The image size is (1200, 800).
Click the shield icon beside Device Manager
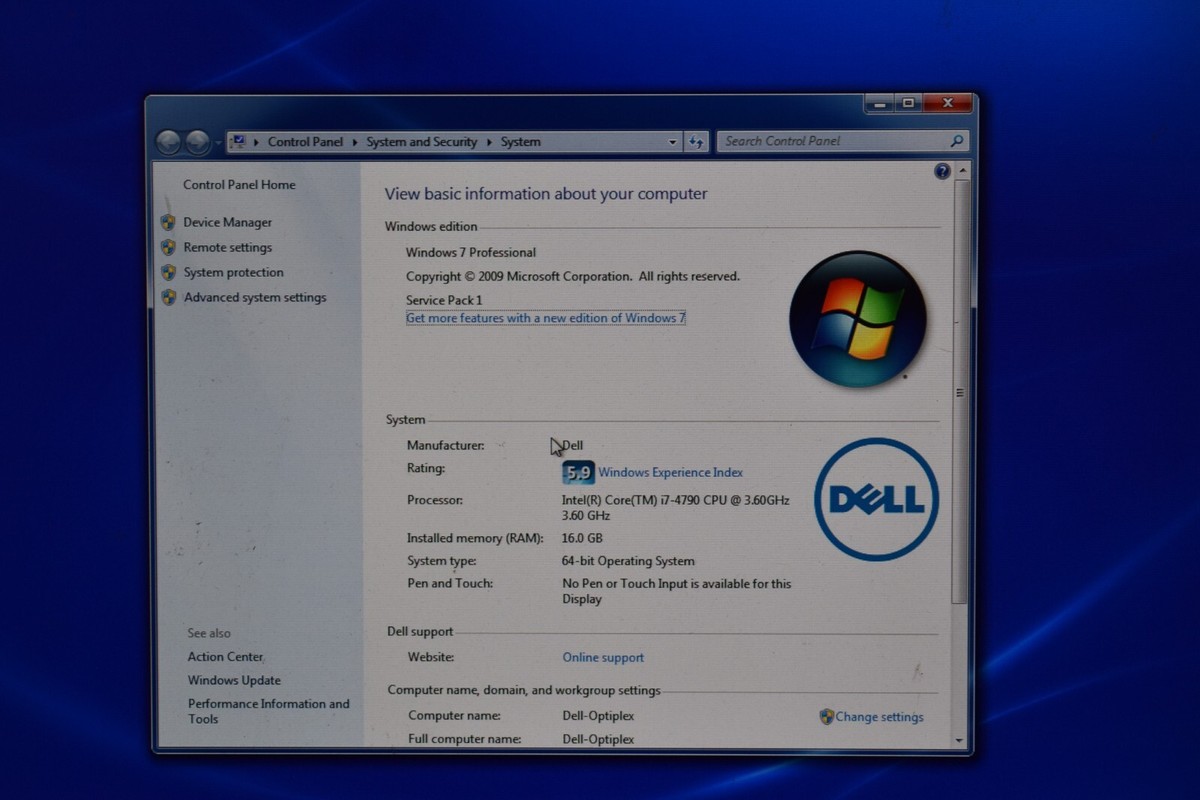coord(168,222)
